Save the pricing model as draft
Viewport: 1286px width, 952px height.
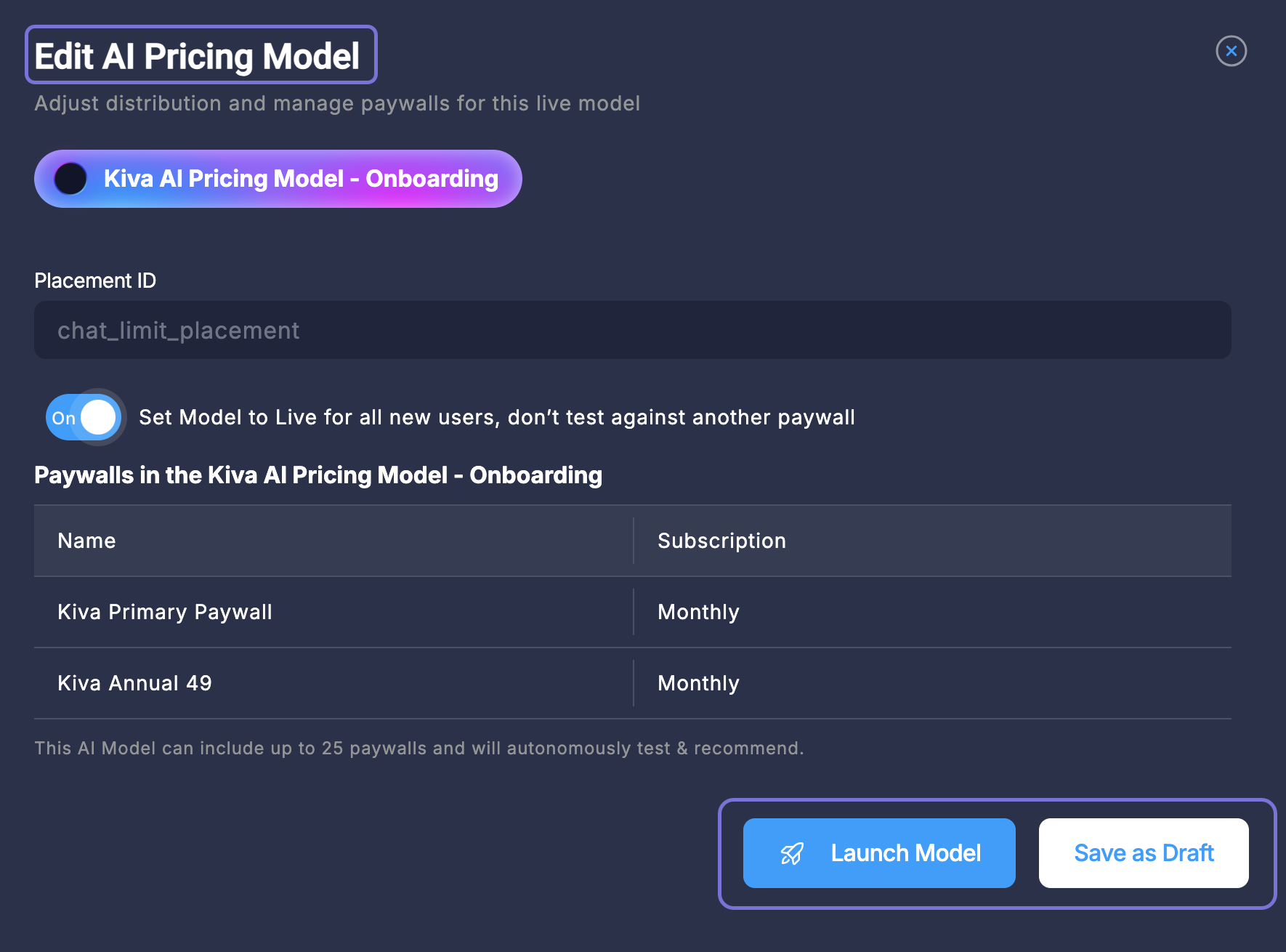[1143, 853]
